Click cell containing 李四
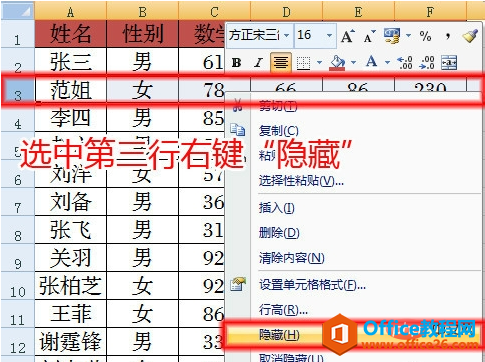The height and width of the screenshot is (362, 485). 70,118
